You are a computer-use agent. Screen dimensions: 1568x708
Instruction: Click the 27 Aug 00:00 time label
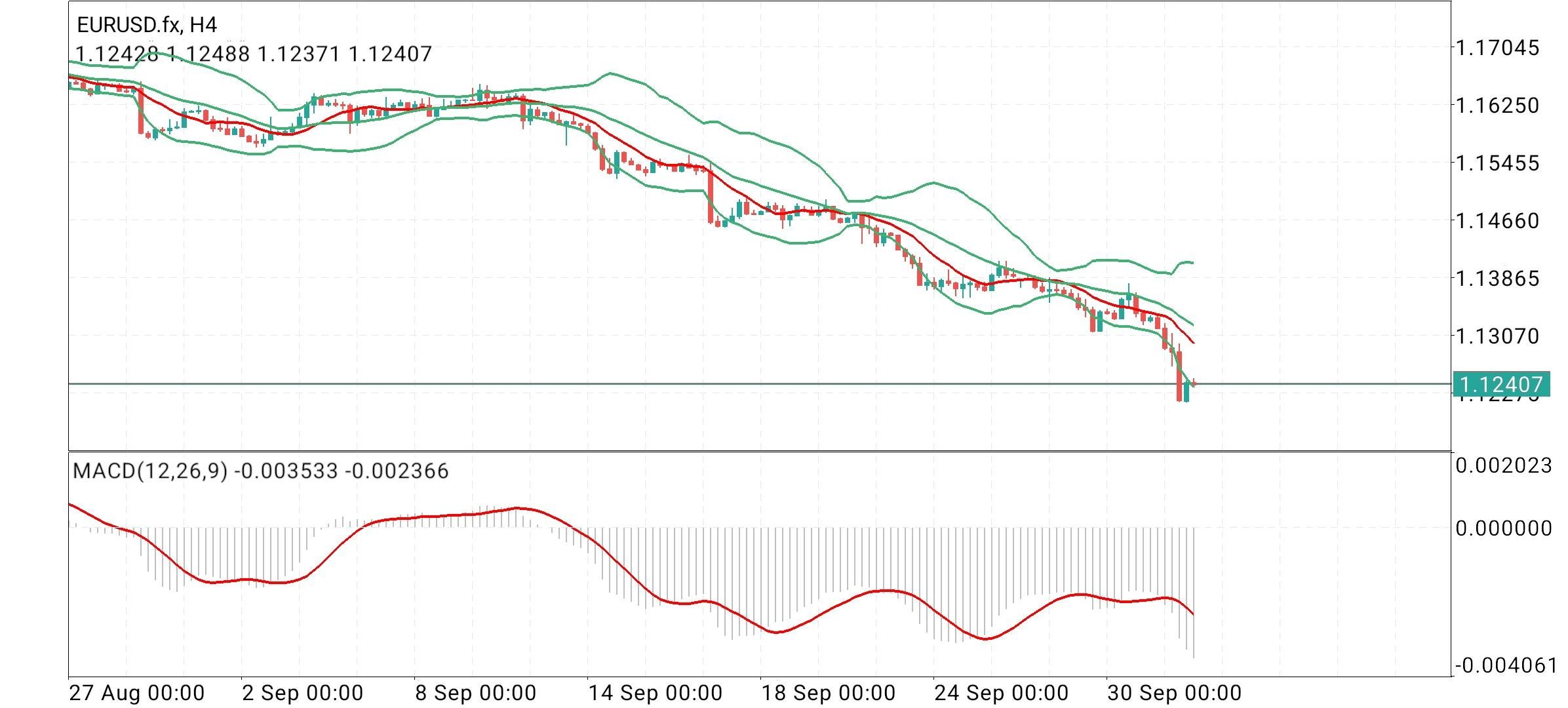(137, 693)
